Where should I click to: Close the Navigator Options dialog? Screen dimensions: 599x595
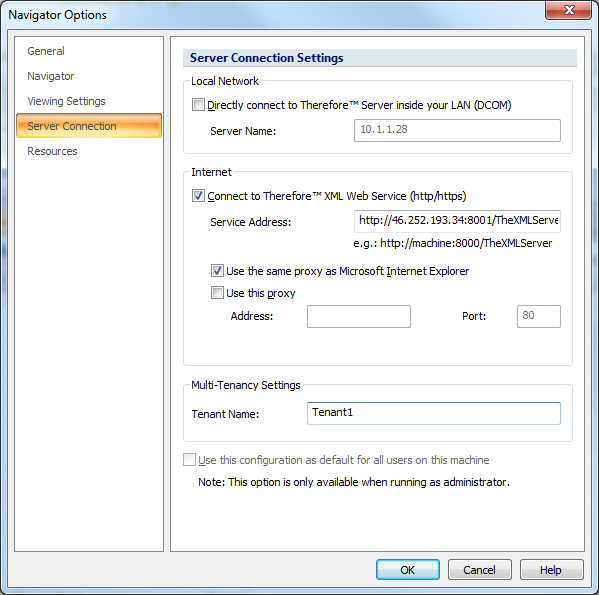click(x=568, y=10)
